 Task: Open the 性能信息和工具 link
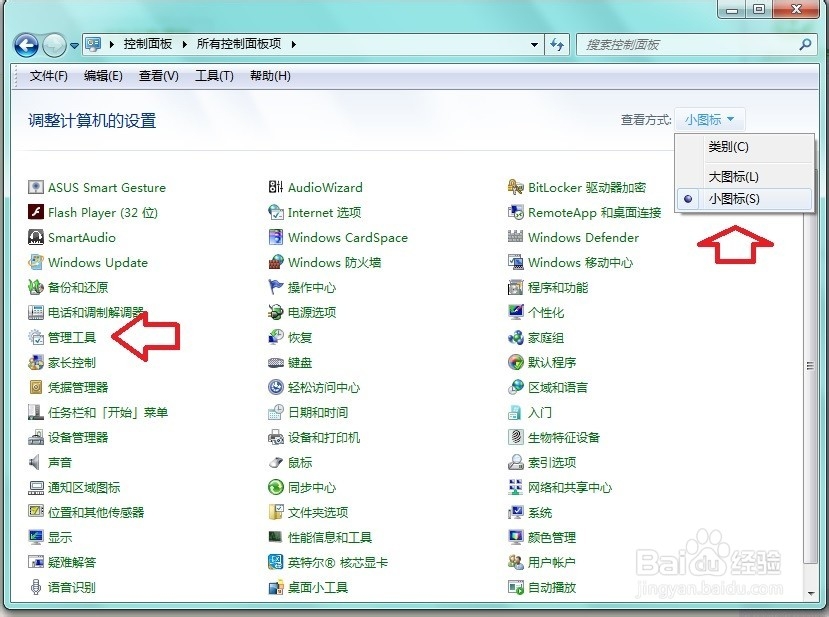point(329,537)
